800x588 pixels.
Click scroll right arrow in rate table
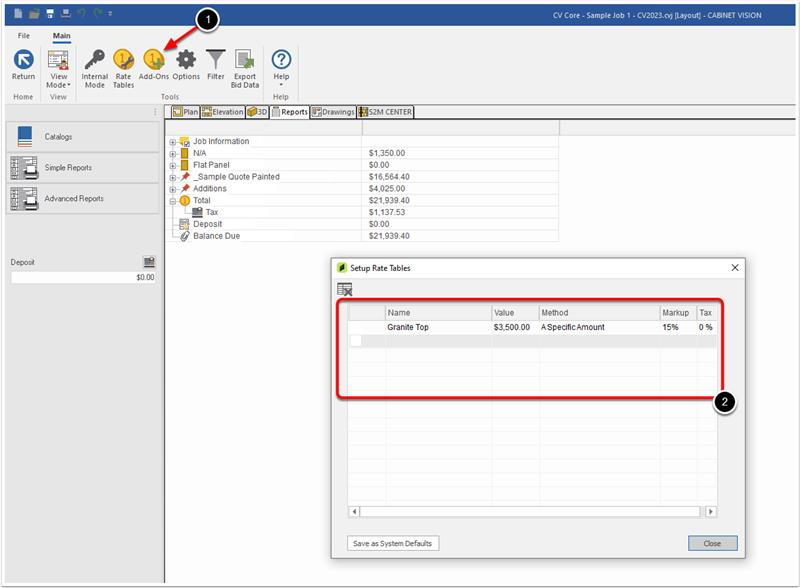(711, 511)
